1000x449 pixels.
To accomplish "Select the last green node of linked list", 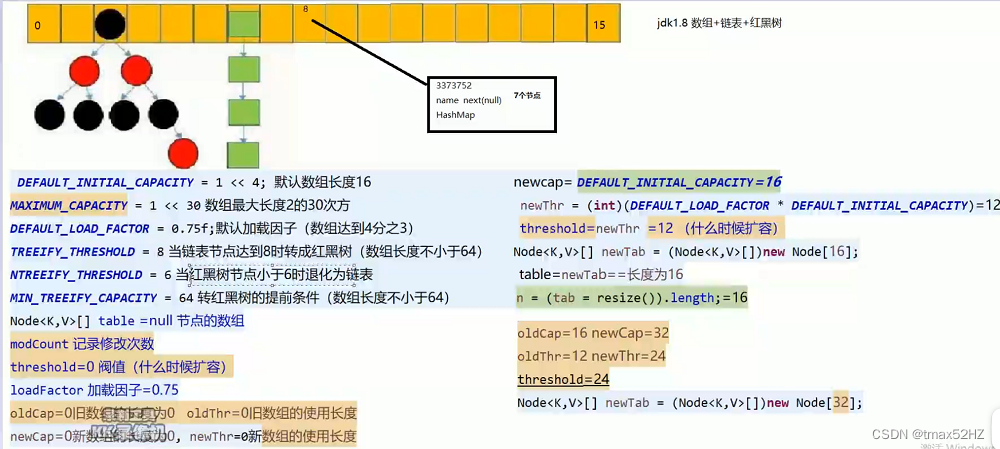I will (244, 155).
